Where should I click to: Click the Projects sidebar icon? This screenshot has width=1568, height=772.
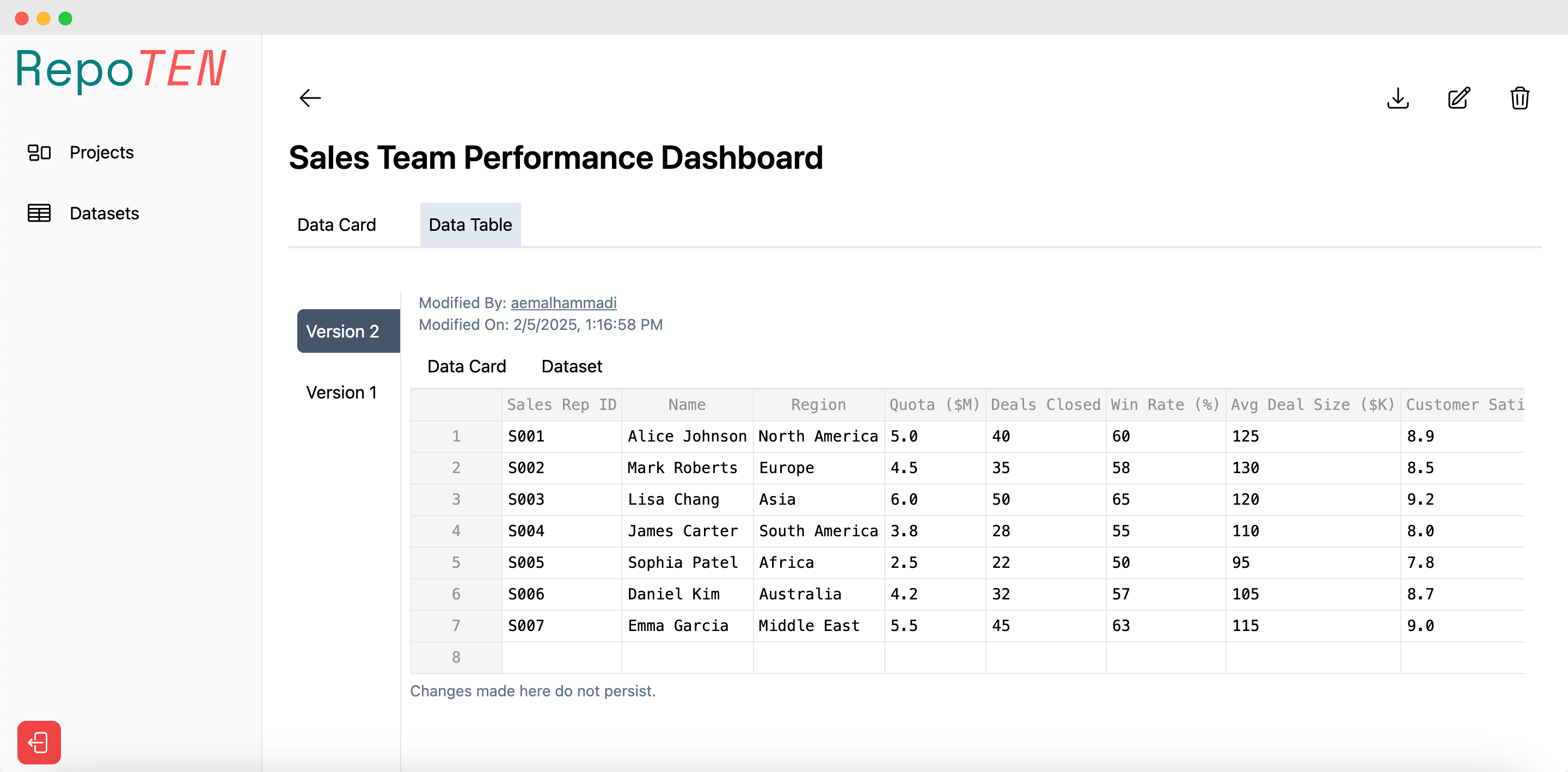pyautogui.click(x=39, y=152)
